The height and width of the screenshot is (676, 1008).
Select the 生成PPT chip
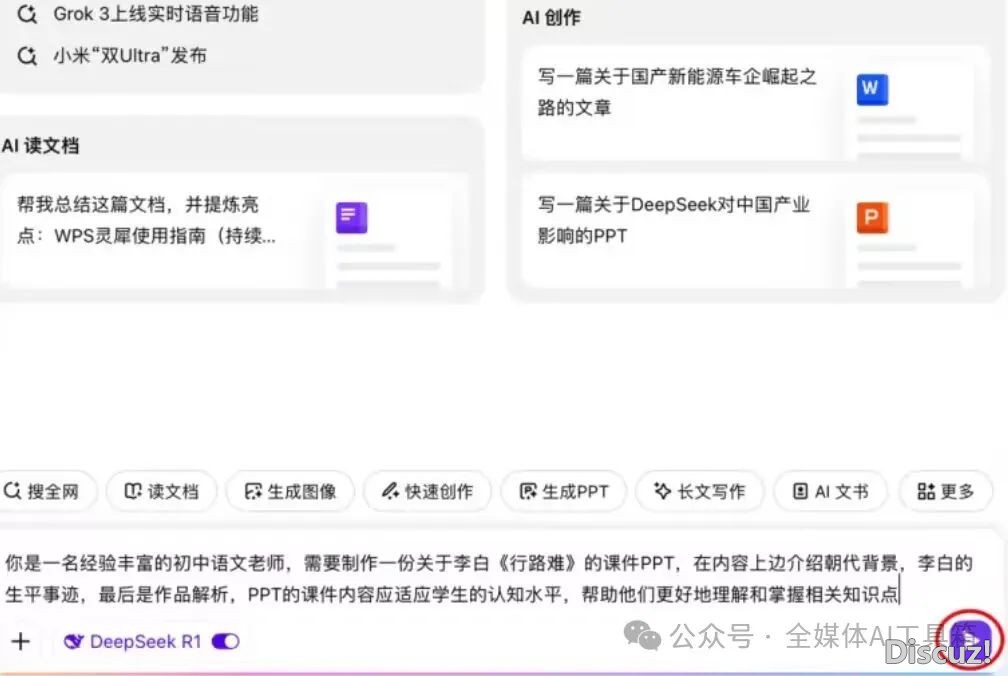click(564, 492)
